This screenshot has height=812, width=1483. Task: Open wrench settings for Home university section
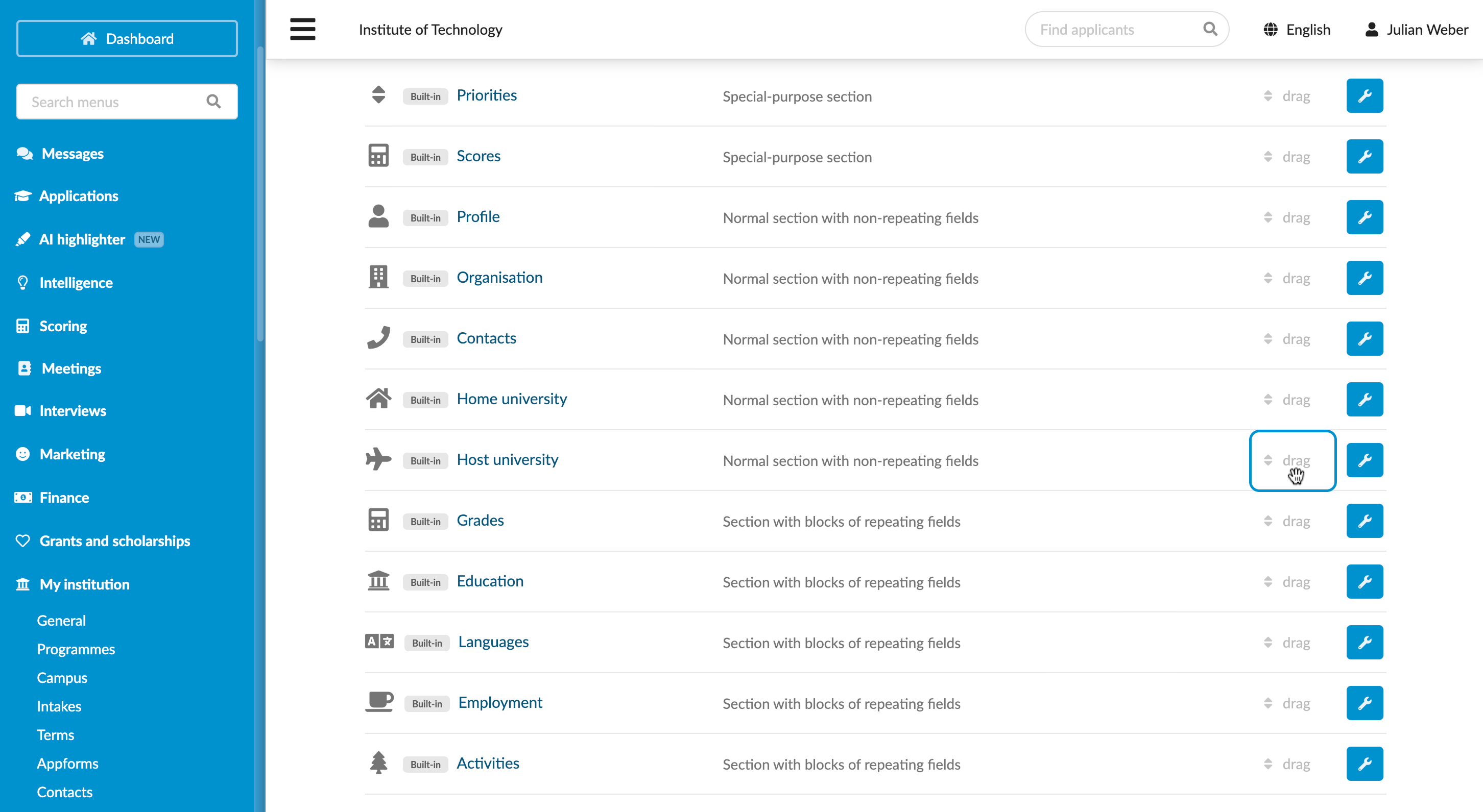tap(1365, 400)
